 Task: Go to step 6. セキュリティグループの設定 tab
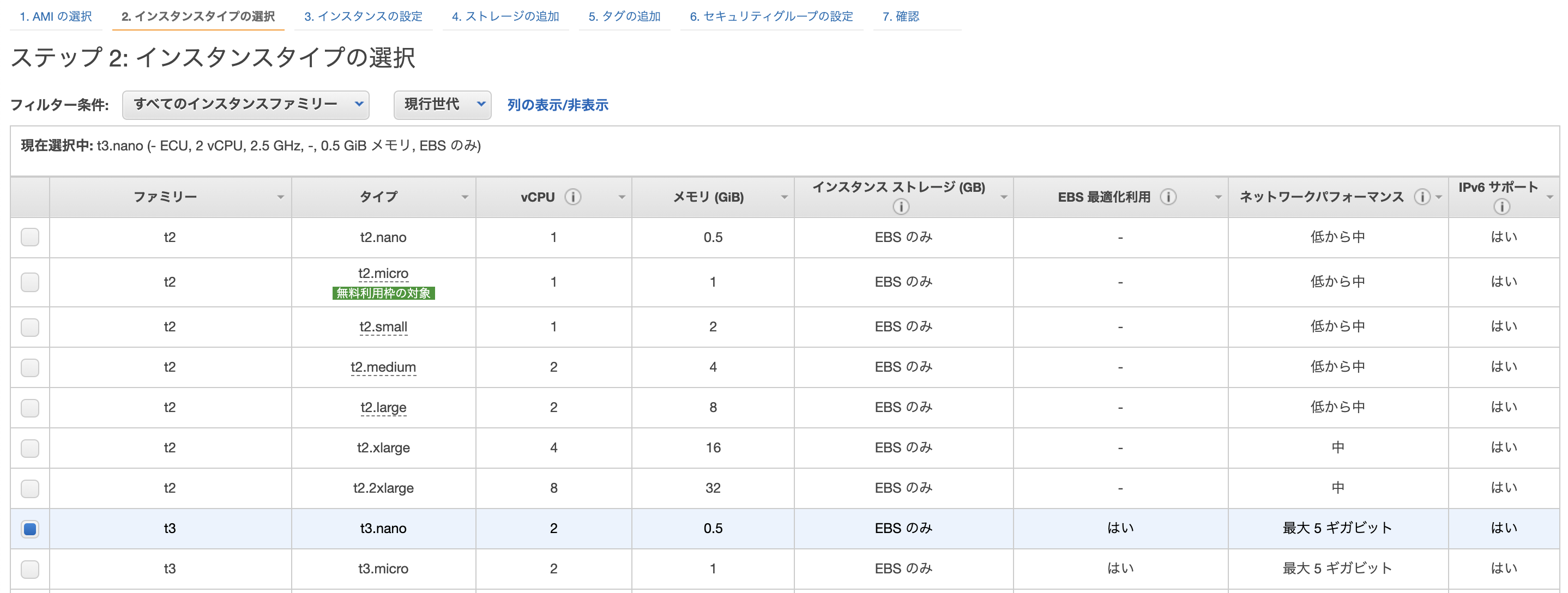tap(771, 16)
